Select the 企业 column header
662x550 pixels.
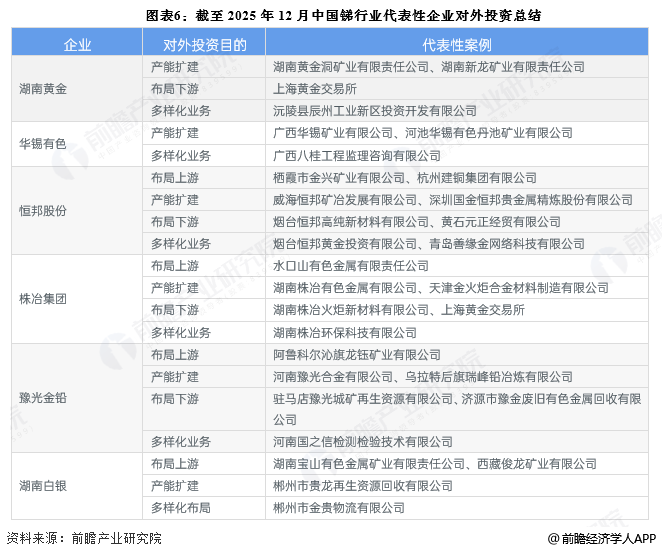(x=77, y=44)
